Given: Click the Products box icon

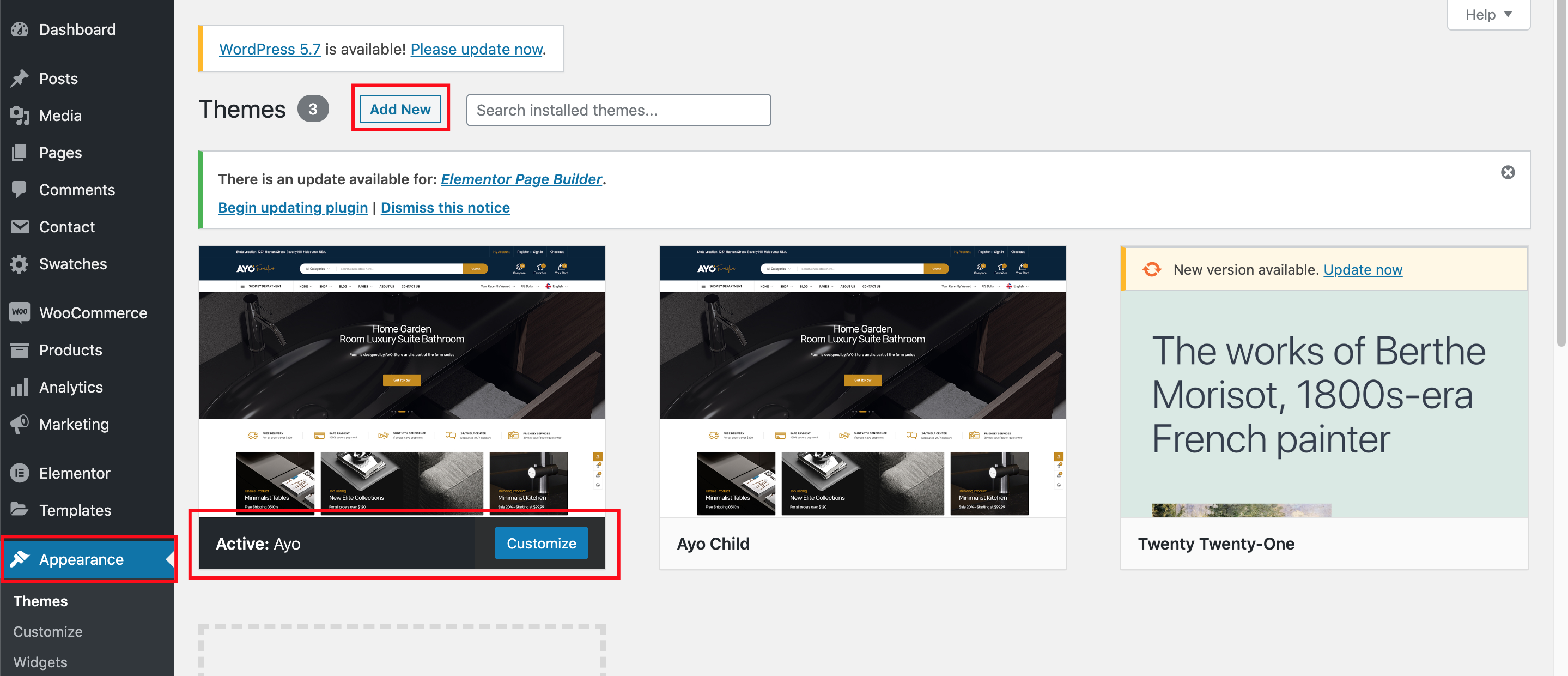Looking at the screenshot, I should click(20, 350).
